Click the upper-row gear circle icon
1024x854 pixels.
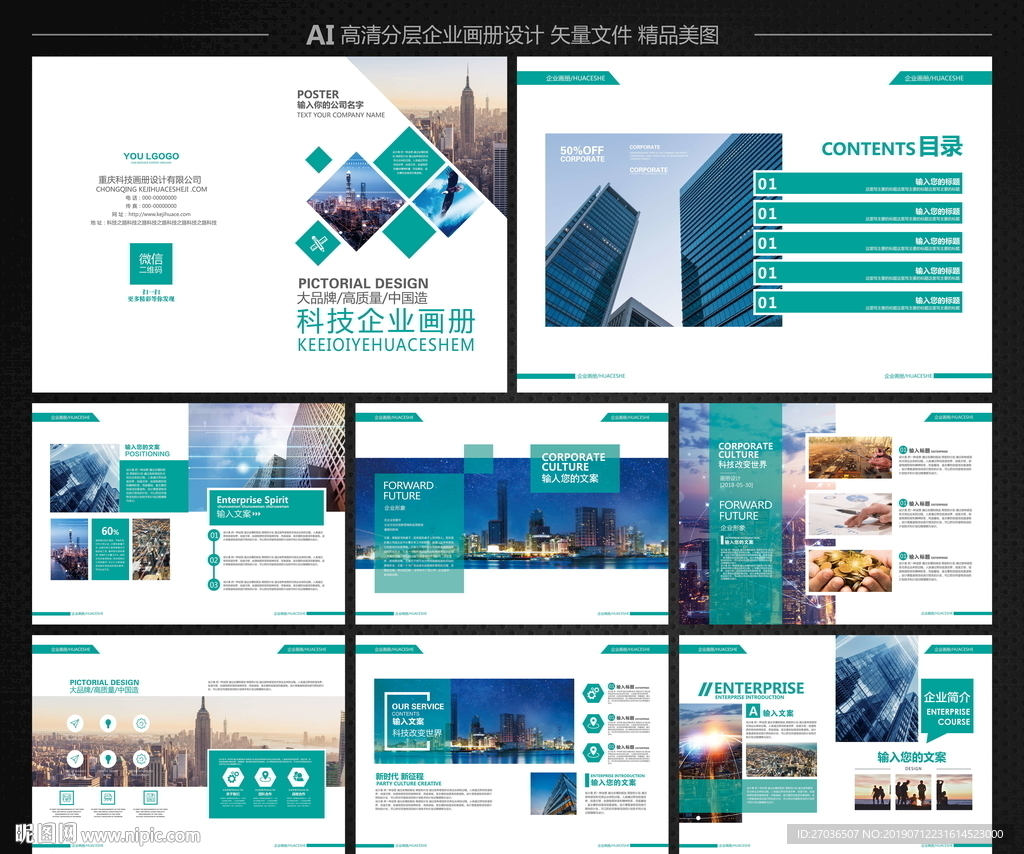click(x=141, y=723)
